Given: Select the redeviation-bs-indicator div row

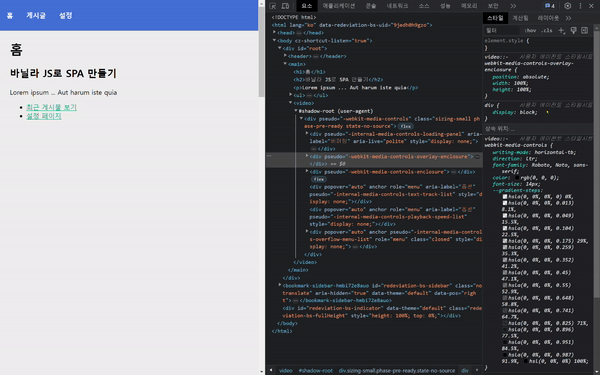Looking at the screenshot, I should [373, 312].
